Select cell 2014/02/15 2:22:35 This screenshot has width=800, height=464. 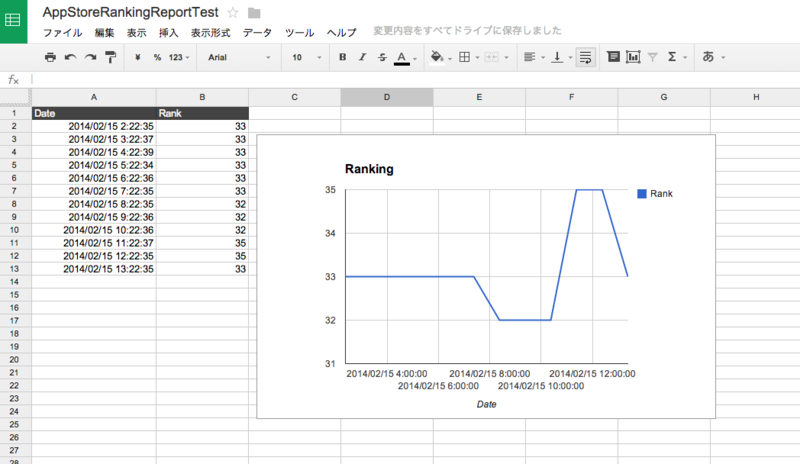coord(94,126)
